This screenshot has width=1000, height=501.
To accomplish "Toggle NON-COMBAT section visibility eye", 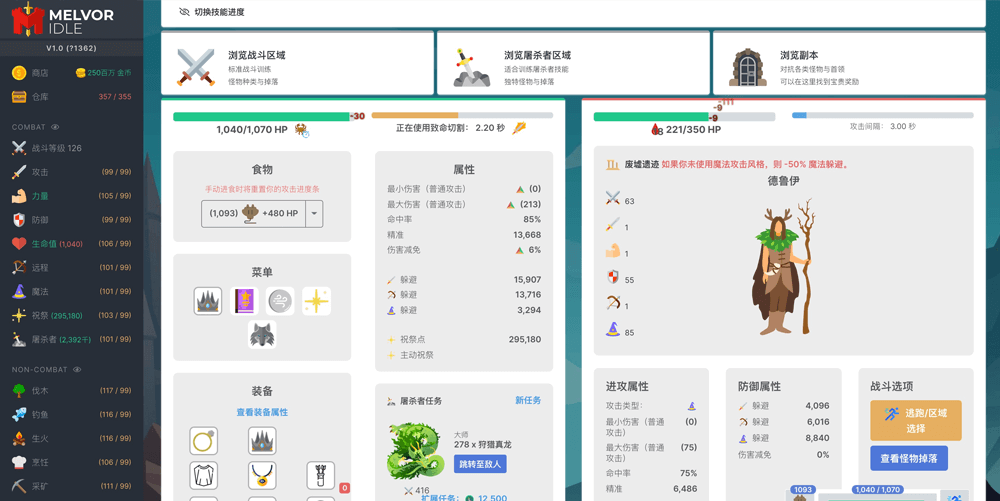I will tap(77, 369).
